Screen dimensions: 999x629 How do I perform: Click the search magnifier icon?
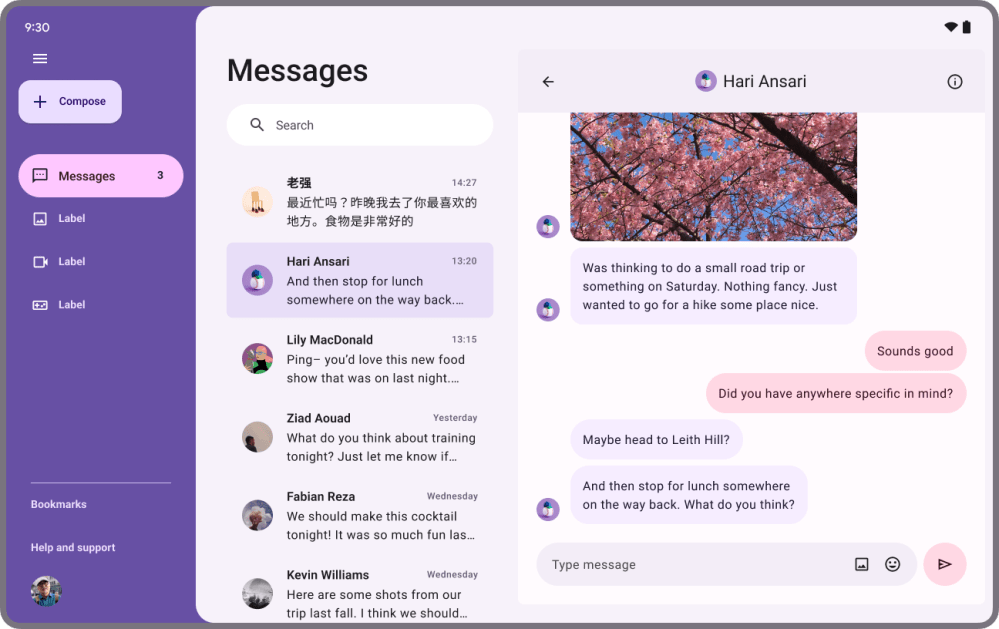tap(257, 125)
